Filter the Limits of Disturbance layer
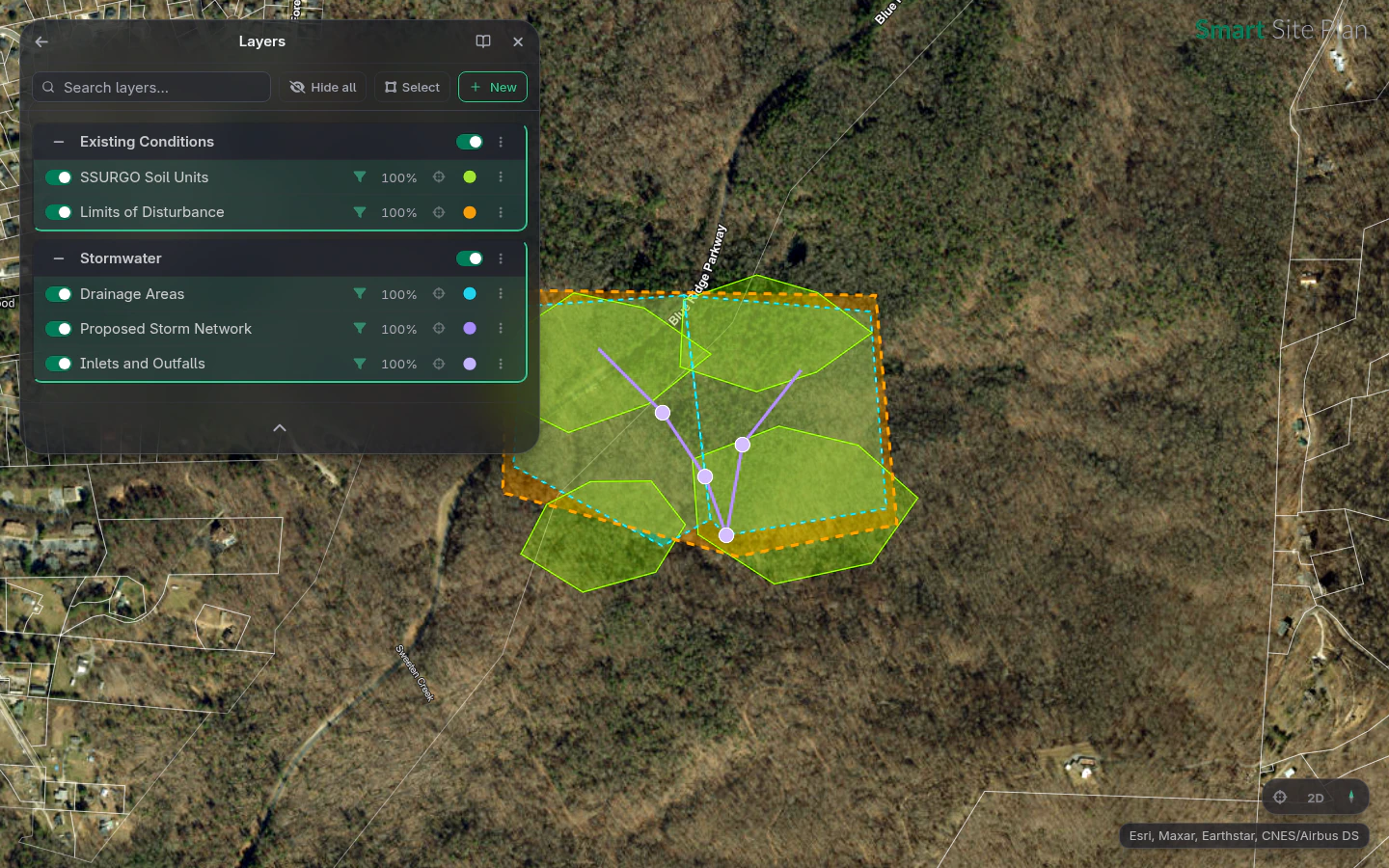The width and height of the screenshot is (1389, 868). point(360,212)
